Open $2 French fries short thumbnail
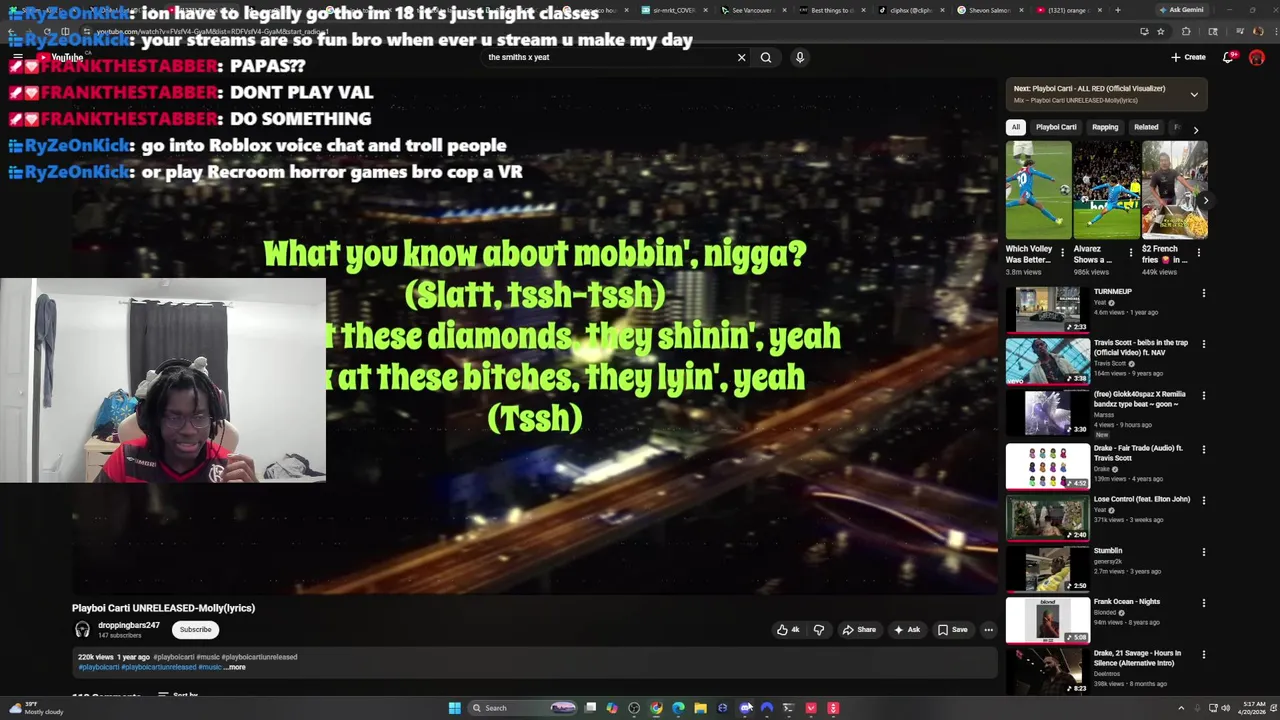 click(1174, 190)
